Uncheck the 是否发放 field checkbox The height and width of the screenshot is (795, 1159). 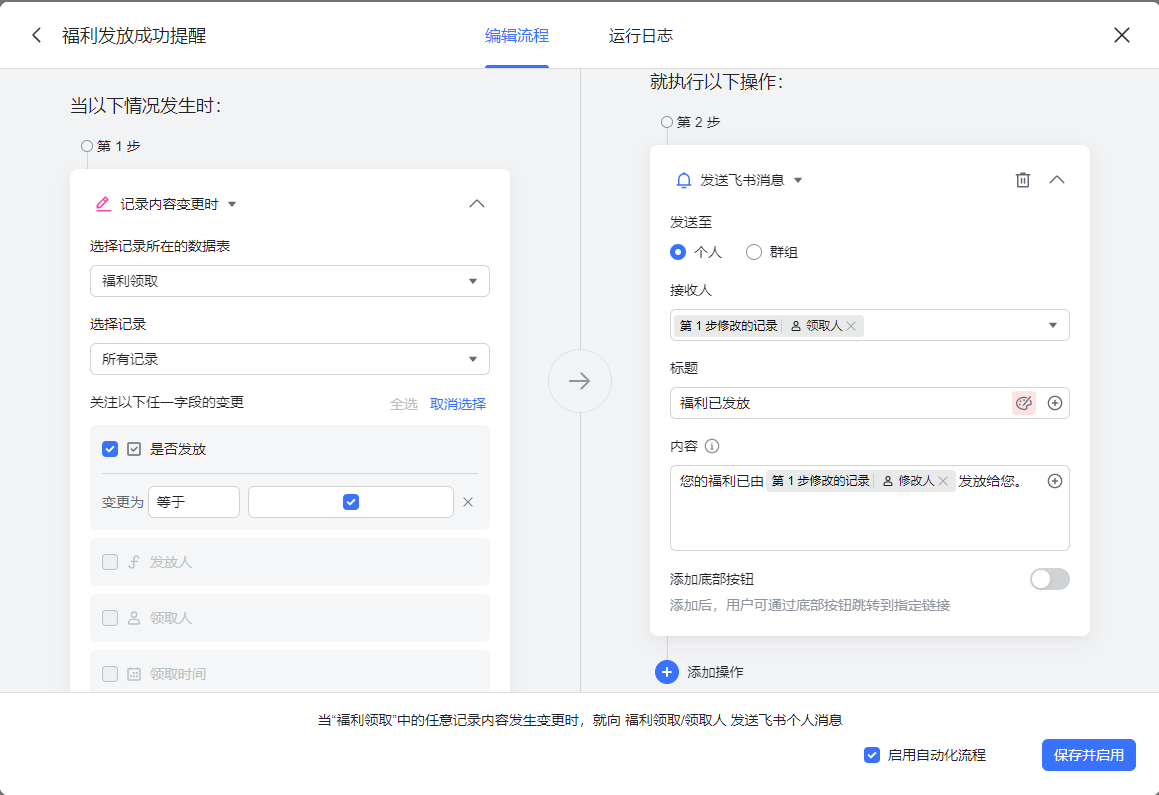(x=110, y=449)
